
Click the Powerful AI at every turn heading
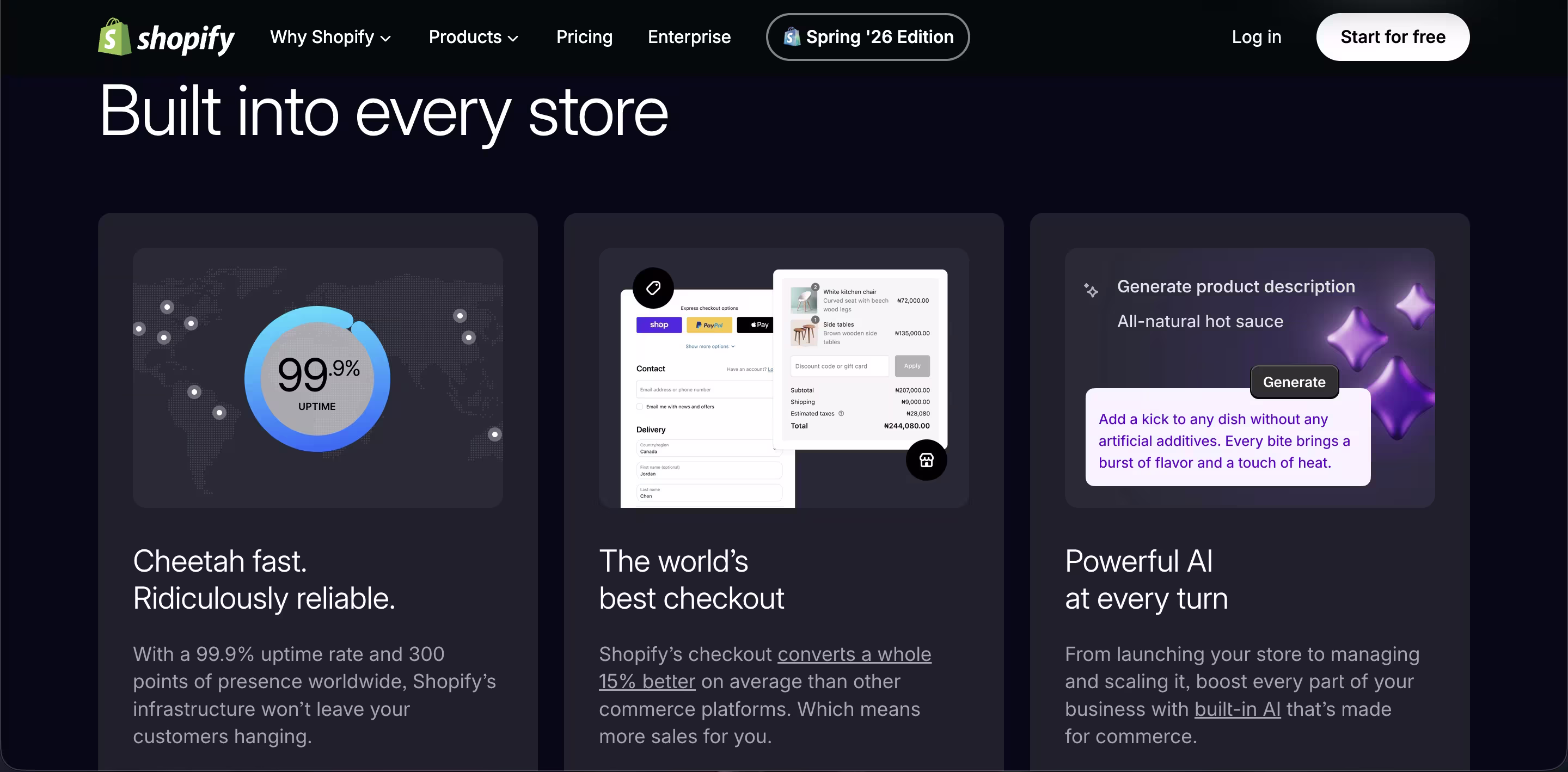(x=1146, y=580)
